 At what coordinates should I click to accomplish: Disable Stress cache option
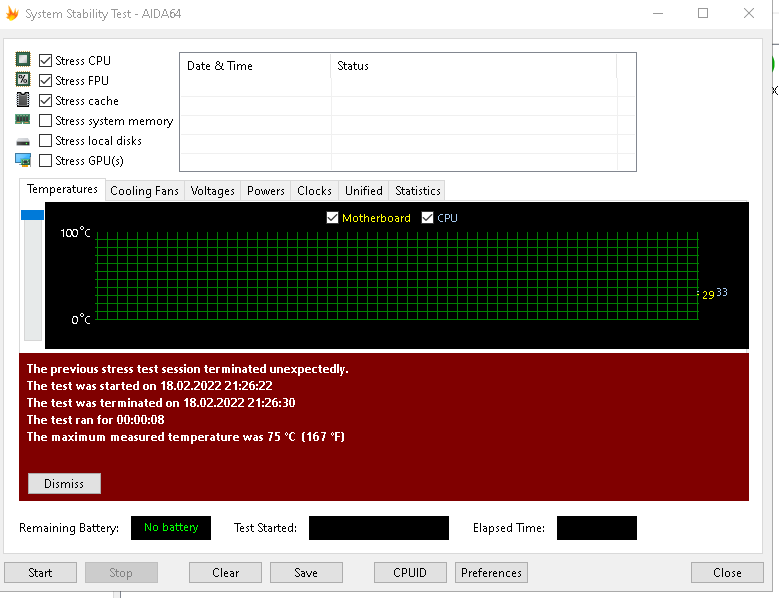(45, 101)
